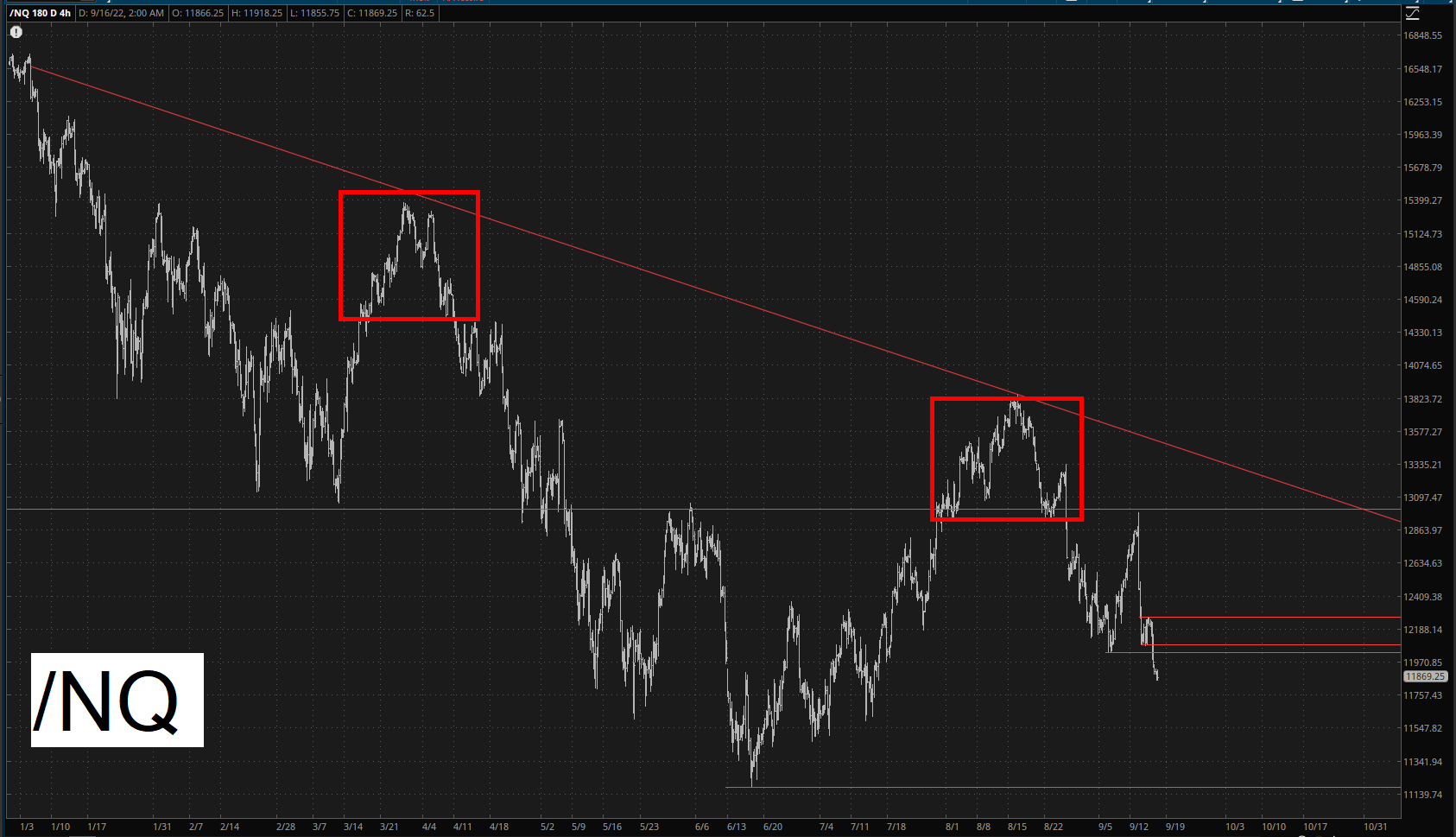Select the upper short red horizontal line
Screen dimensions: 1456x837
point(1269,618)
